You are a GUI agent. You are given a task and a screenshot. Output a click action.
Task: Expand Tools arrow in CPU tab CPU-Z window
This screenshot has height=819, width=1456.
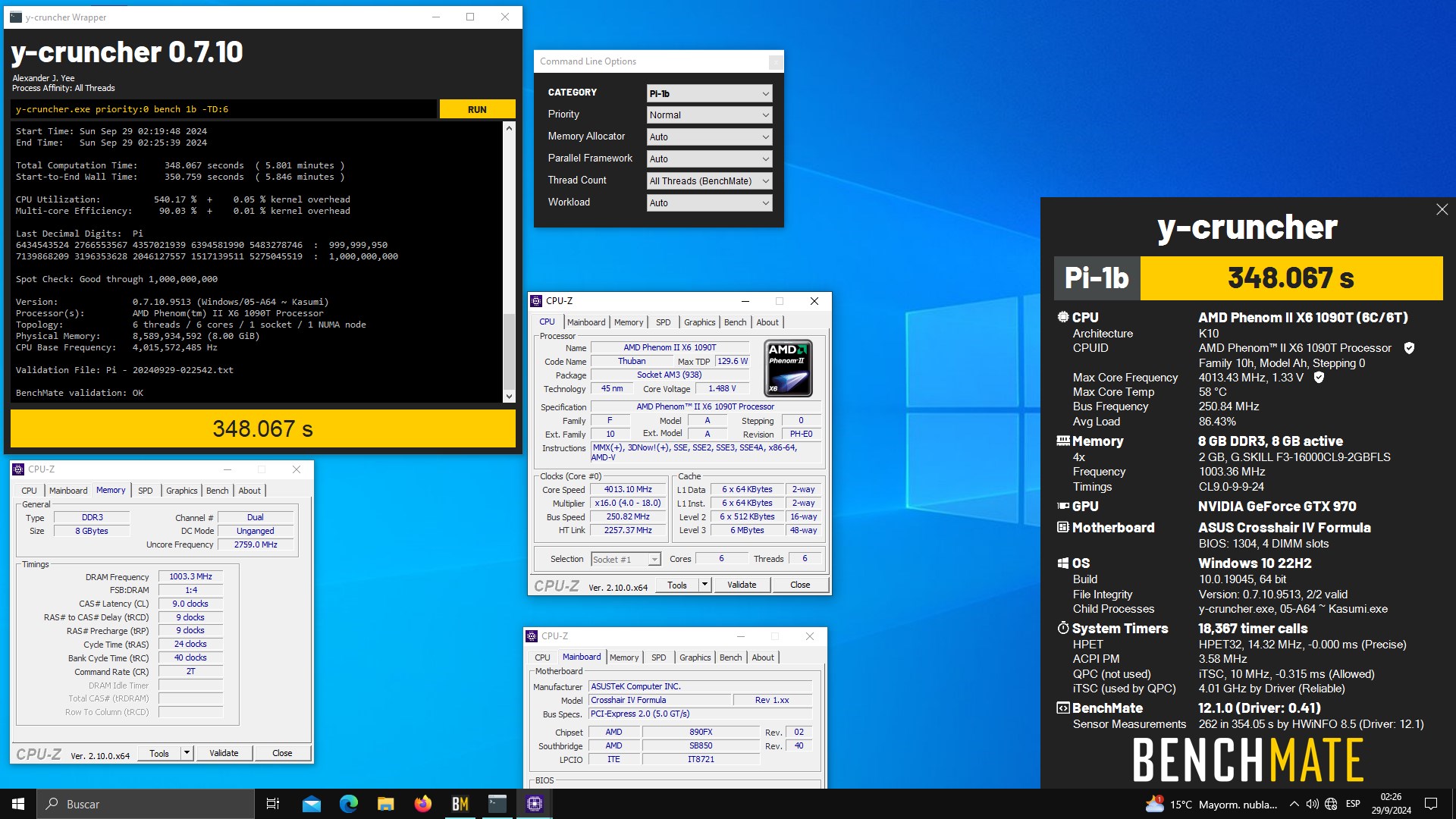coord(704,585)
